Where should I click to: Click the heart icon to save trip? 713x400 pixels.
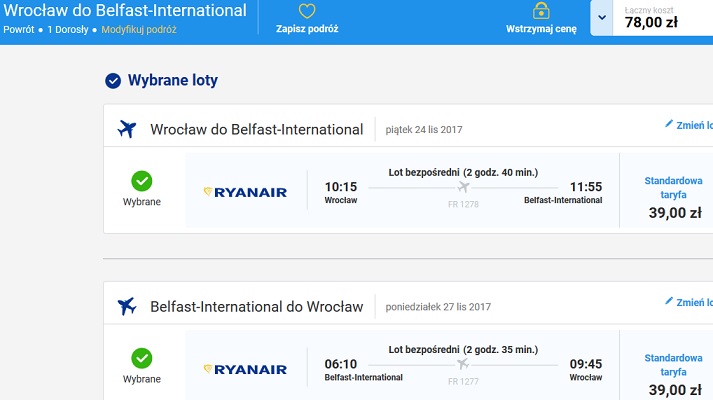click(x=307, y=11)
